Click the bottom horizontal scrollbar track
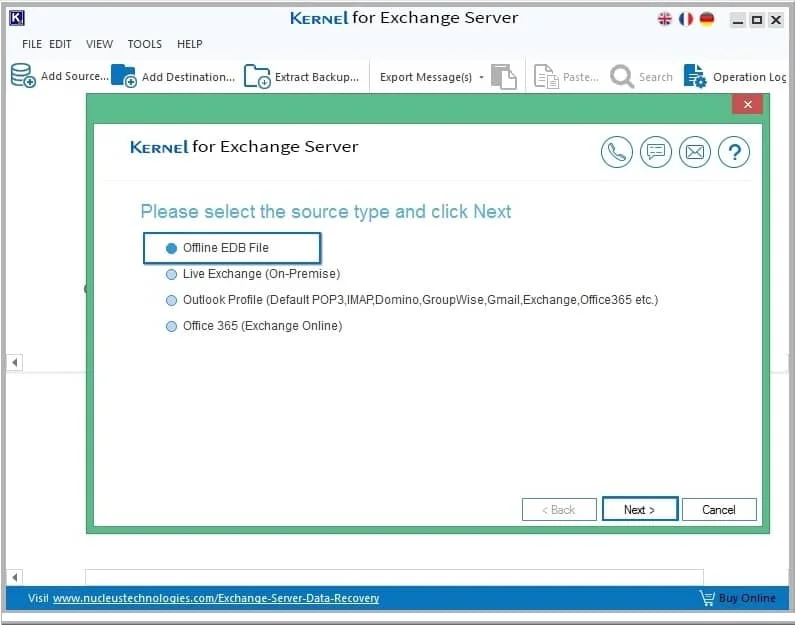Screen dimensions: 795x625 [394, 577]
